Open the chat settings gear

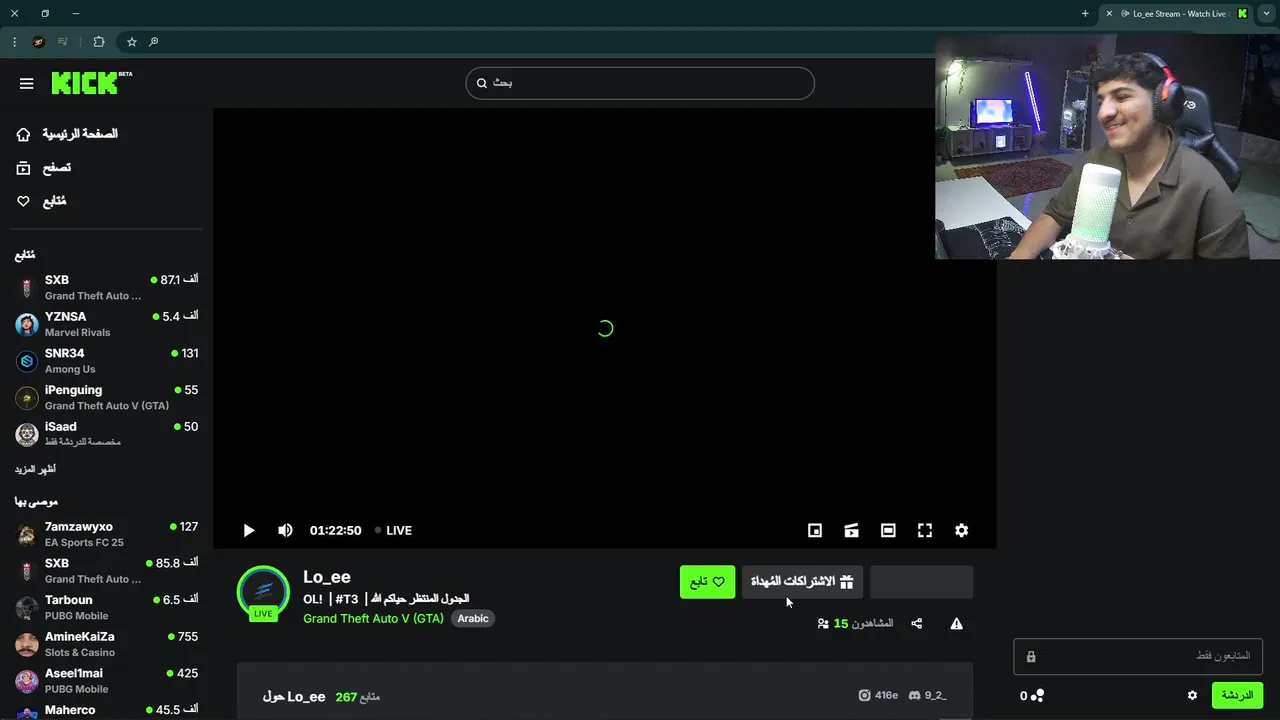coord(1192,696)
